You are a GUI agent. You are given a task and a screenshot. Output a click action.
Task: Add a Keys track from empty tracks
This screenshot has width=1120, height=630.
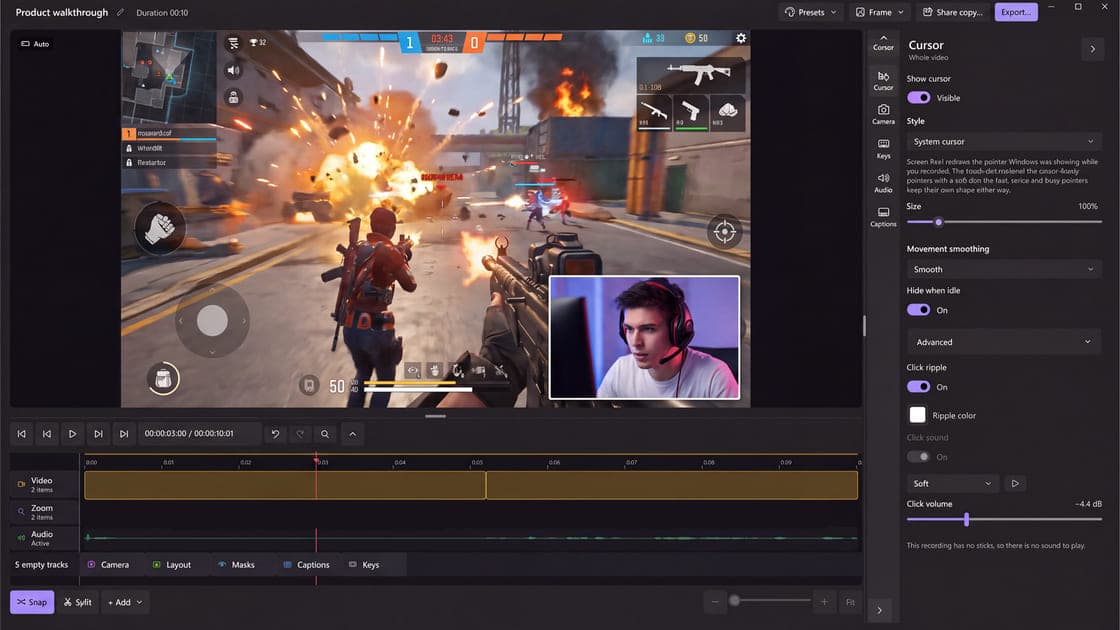pos(364,564)
